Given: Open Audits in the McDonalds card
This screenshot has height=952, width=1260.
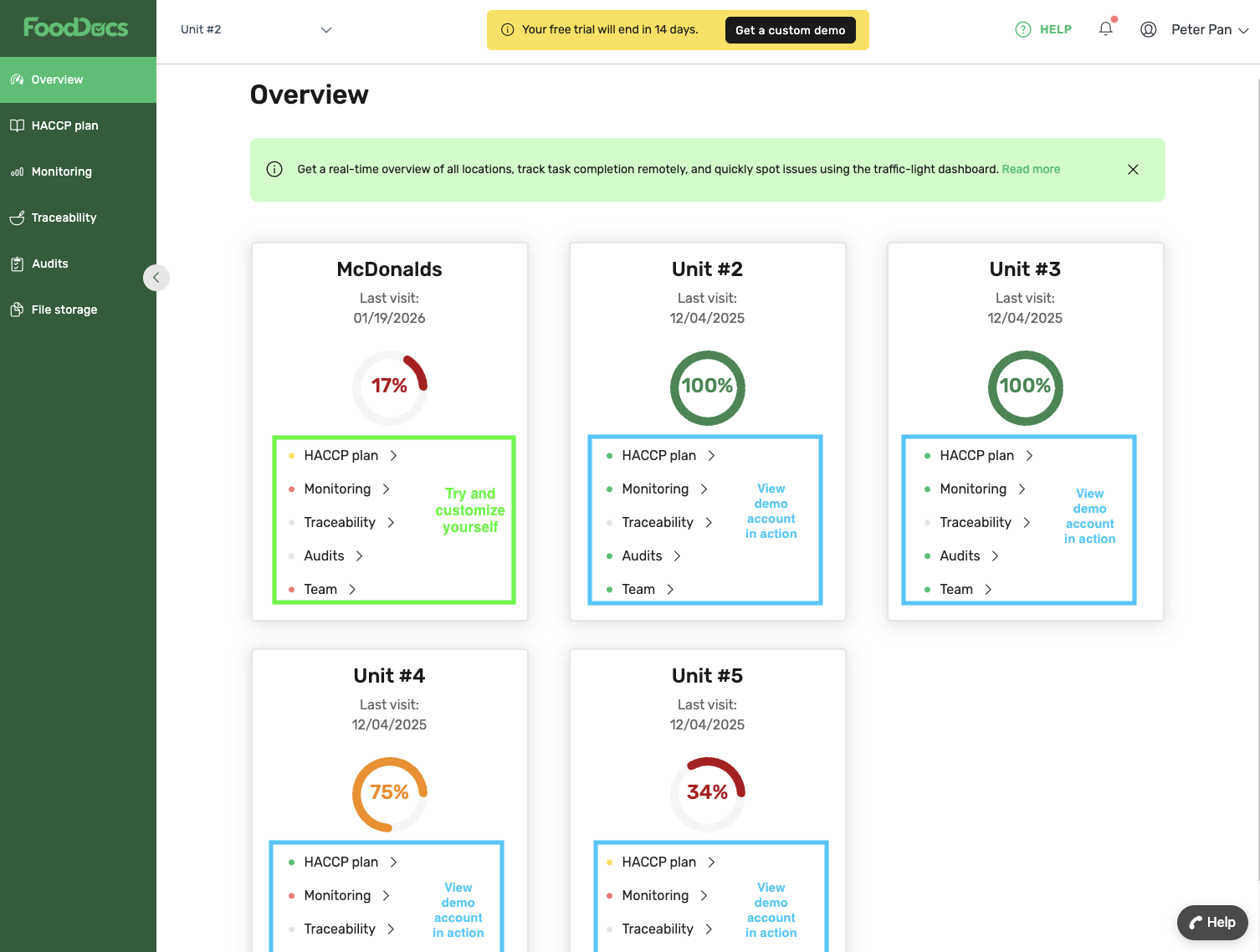Looking at the screenshot, I should point(334,555).
